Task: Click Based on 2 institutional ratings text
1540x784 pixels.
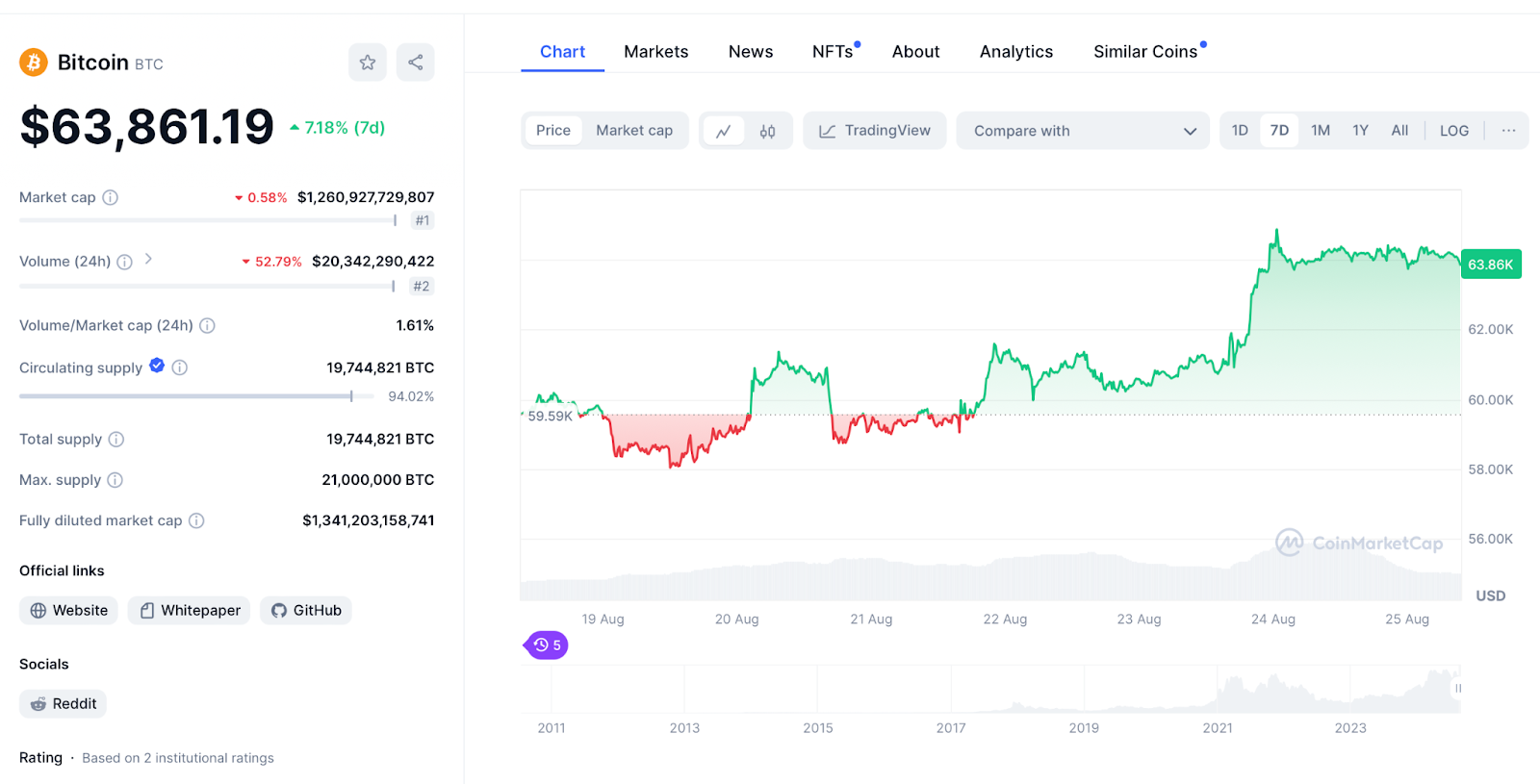Action: coord(178,758)
